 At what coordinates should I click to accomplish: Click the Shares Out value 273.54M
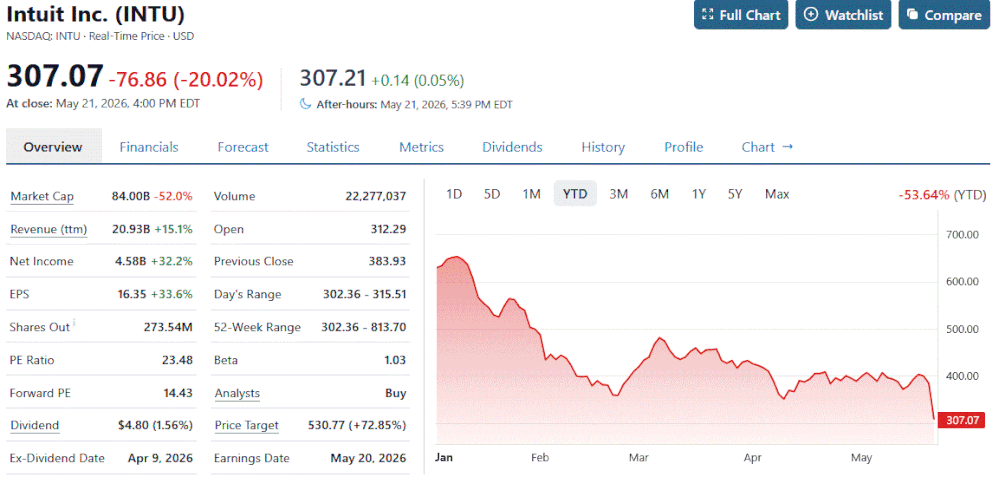tap(168, 327)
